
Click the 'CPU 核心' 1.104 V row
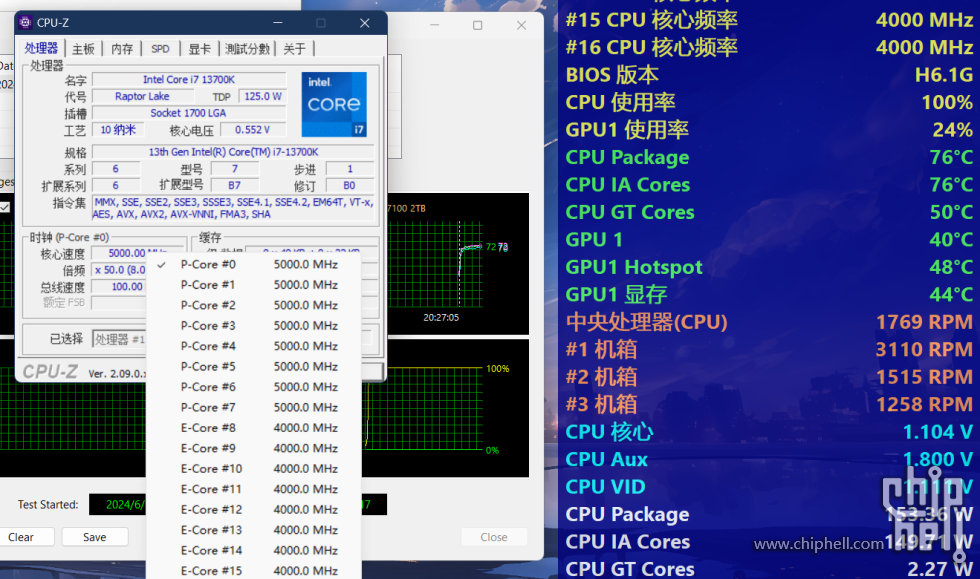point(769,432)
